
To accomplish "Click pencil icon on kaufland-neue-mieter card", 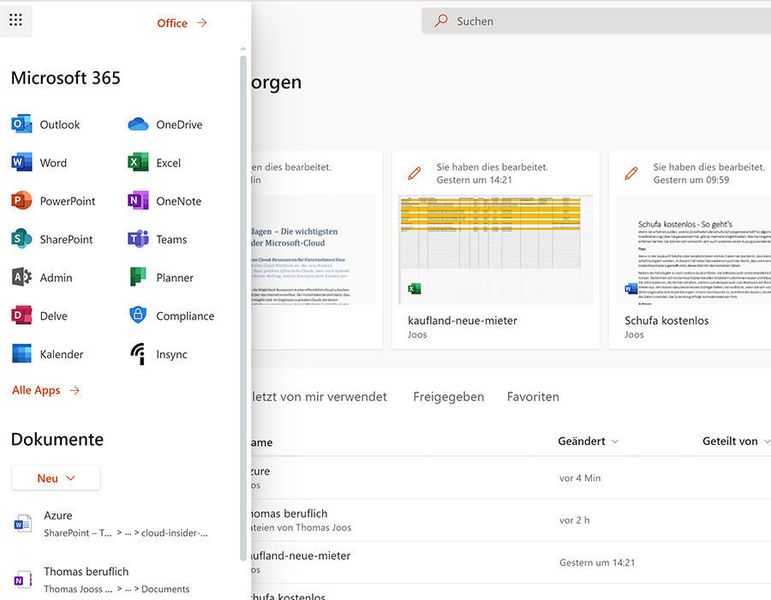I will (x=415, y=173).
